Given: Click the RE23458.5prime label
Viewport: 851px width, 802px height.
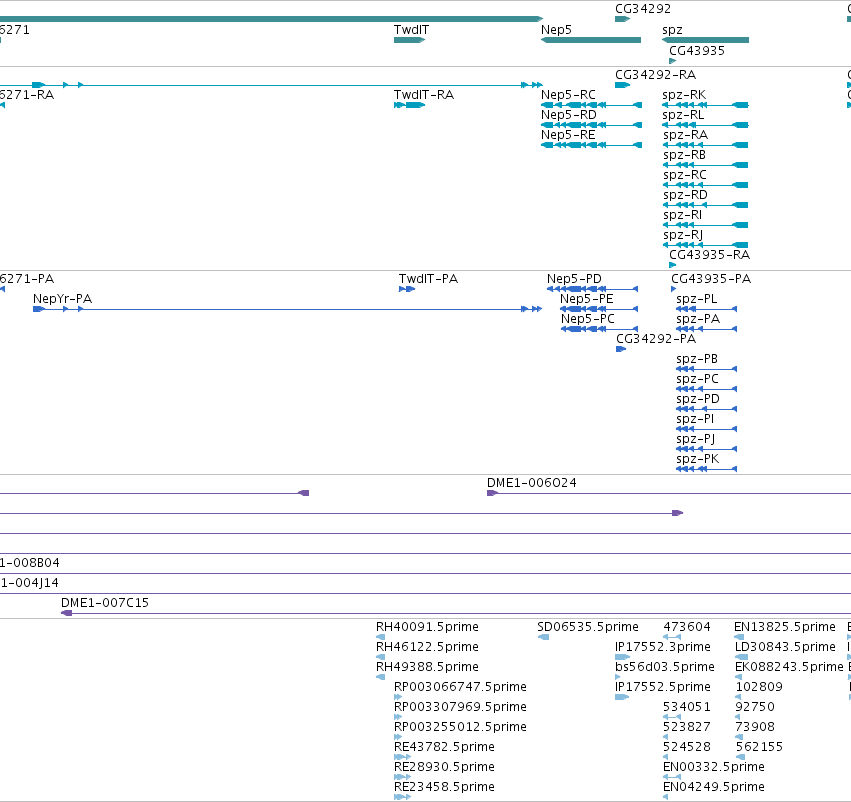Looking at the screenshot, I should click(444, 787).
